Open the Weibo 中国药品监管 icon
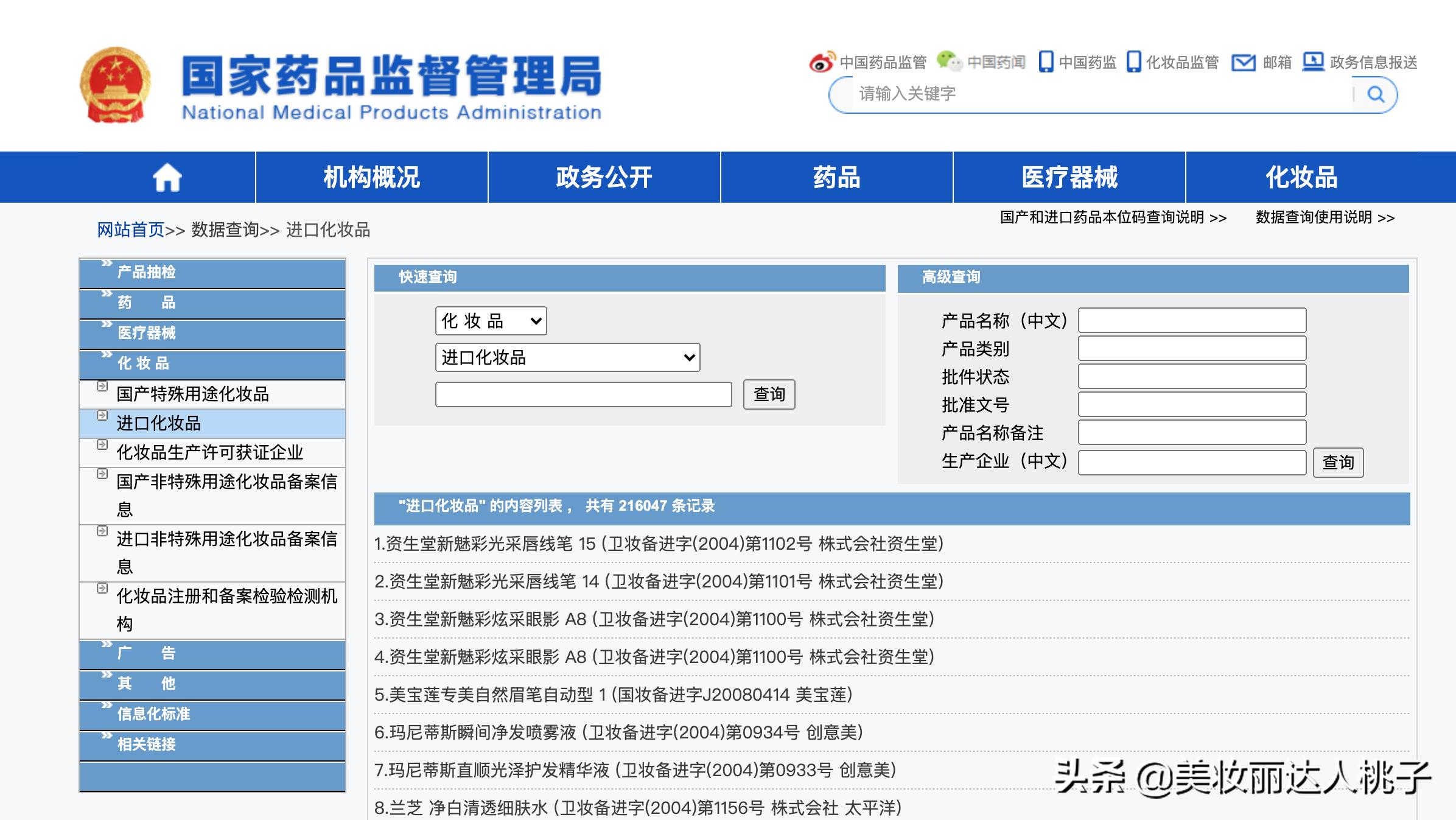Screen dimensions: 1456x820 pyautogui.click(x=822, y=62)
